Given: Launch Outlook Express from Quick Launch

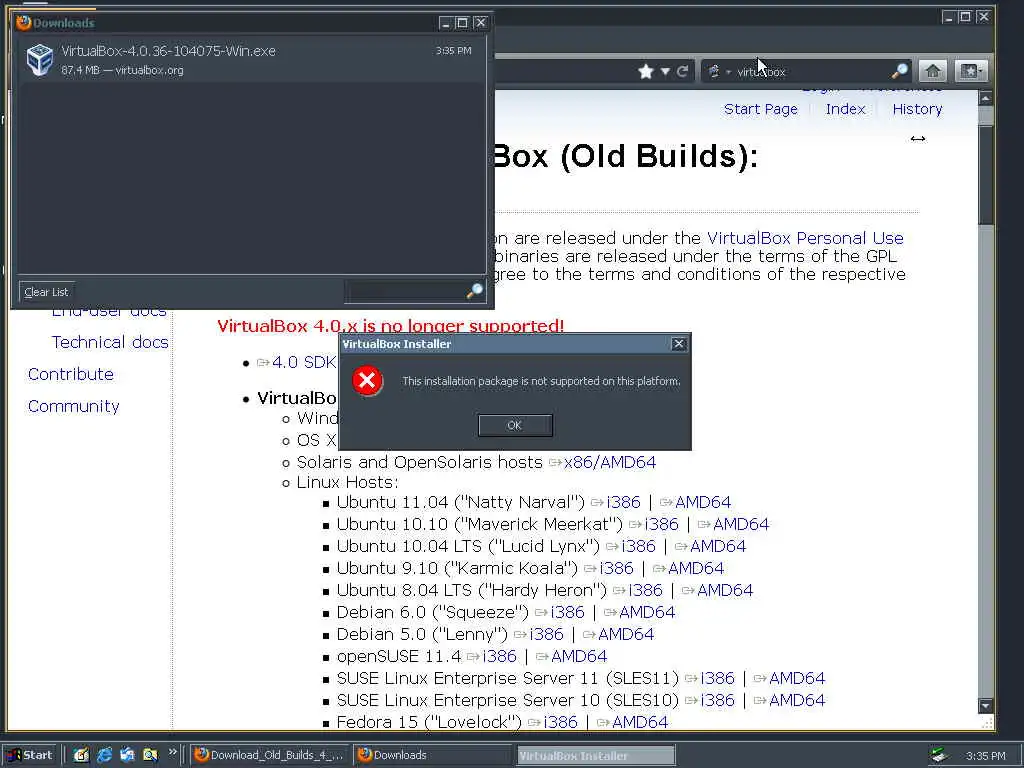Looking at the screenshot, I should 127,755.
